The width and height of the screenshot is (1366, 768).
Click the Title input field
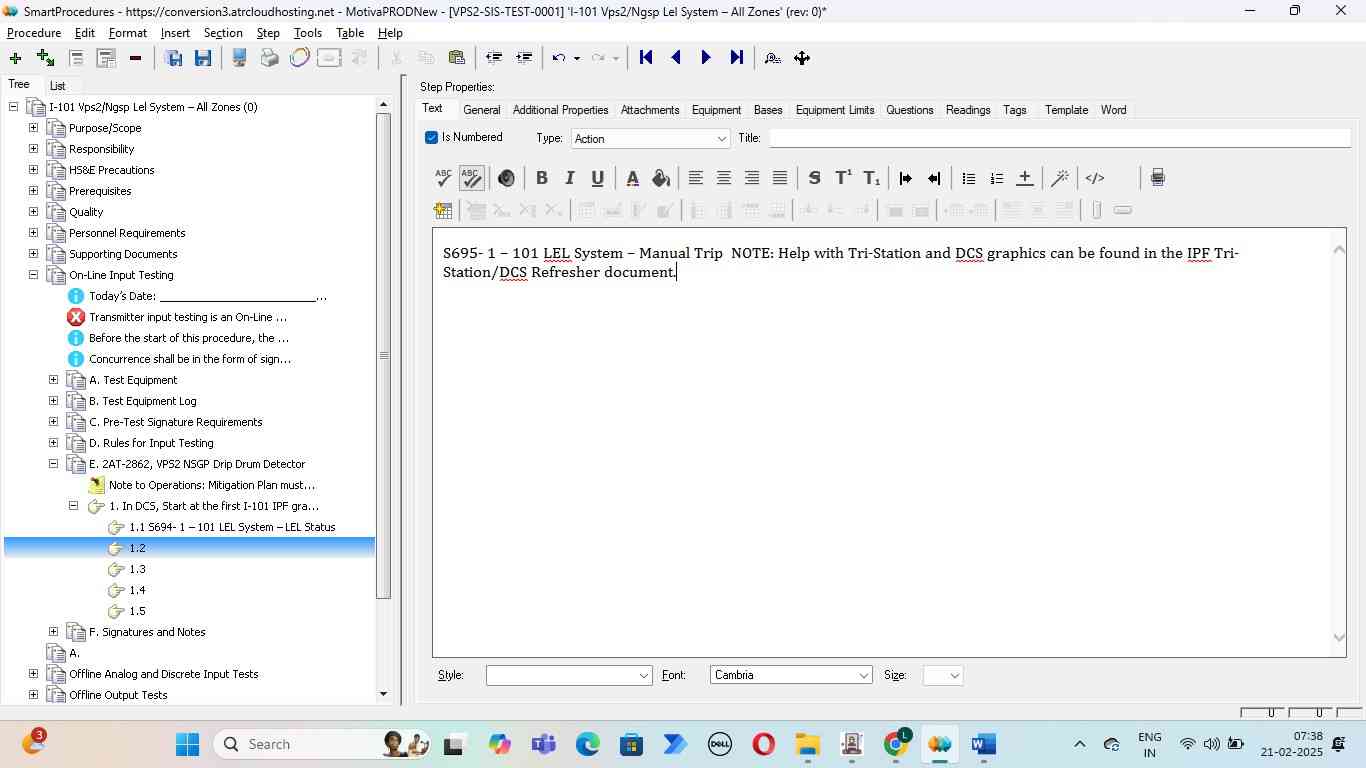click(1058, 139)
